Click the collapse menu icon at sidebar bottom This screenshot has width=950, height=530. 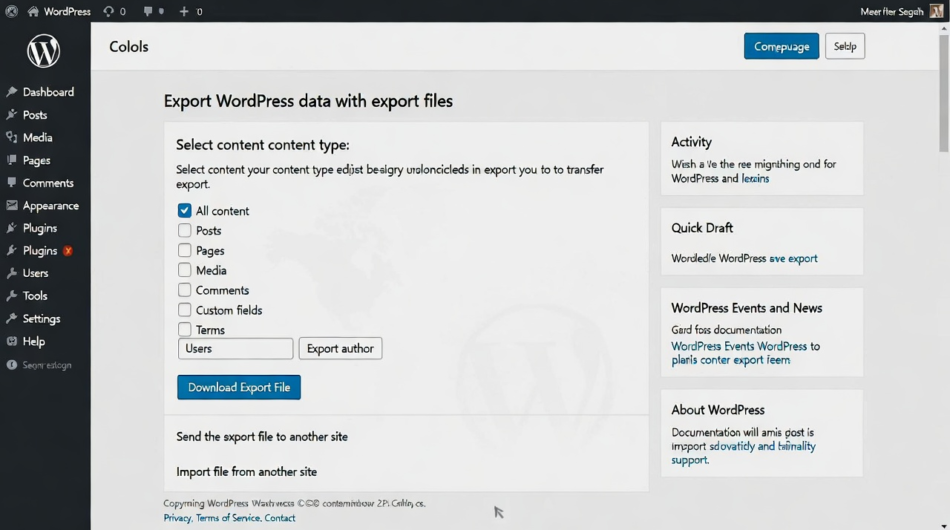pyautogui.click(x=12, y=365)
